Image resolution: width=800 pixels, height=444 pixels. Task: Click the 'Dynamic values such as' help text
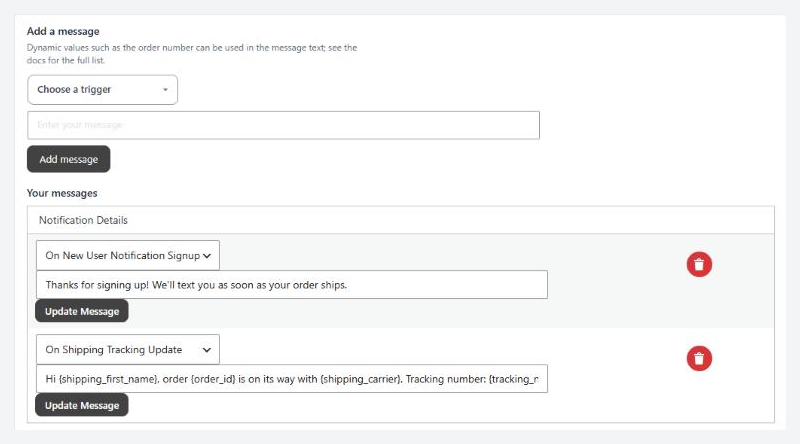(x=192, y=54)
